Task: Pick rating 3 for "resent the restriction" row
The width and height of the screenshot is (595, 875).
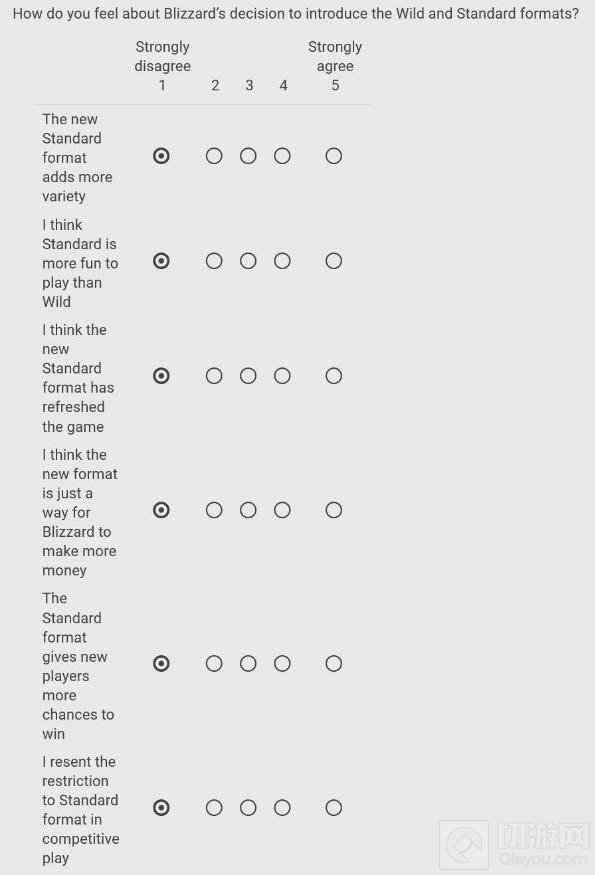Action: [248, 808]
